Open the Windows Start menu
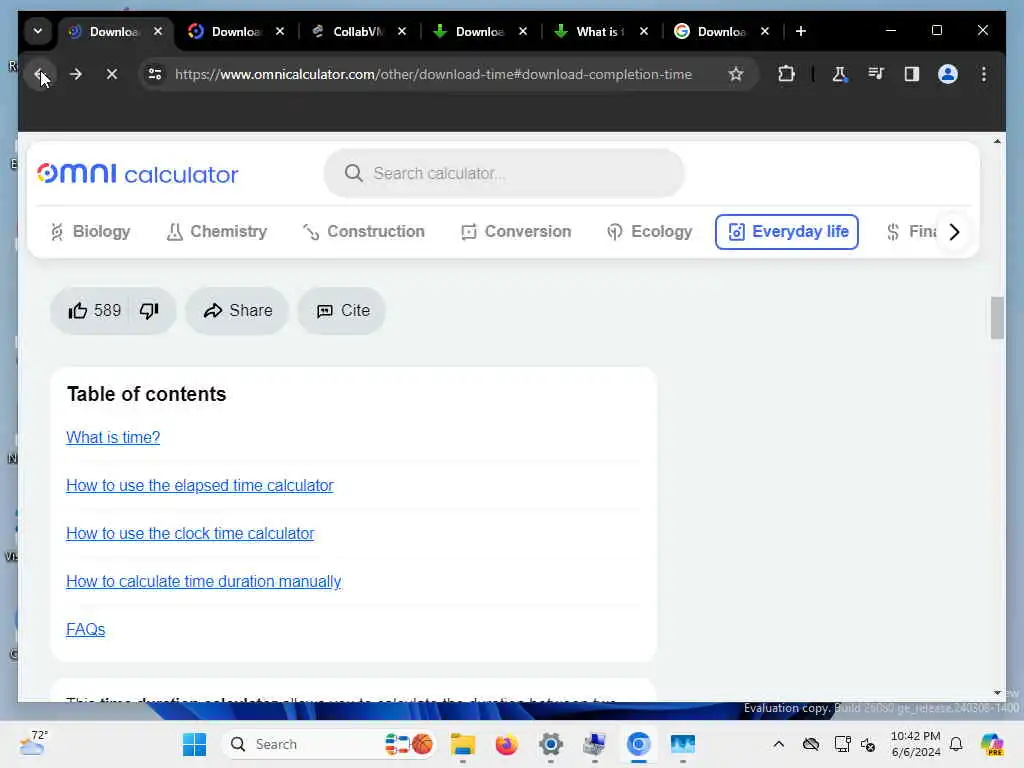This screenshot has width=1024, height=768. pos(194,744)
